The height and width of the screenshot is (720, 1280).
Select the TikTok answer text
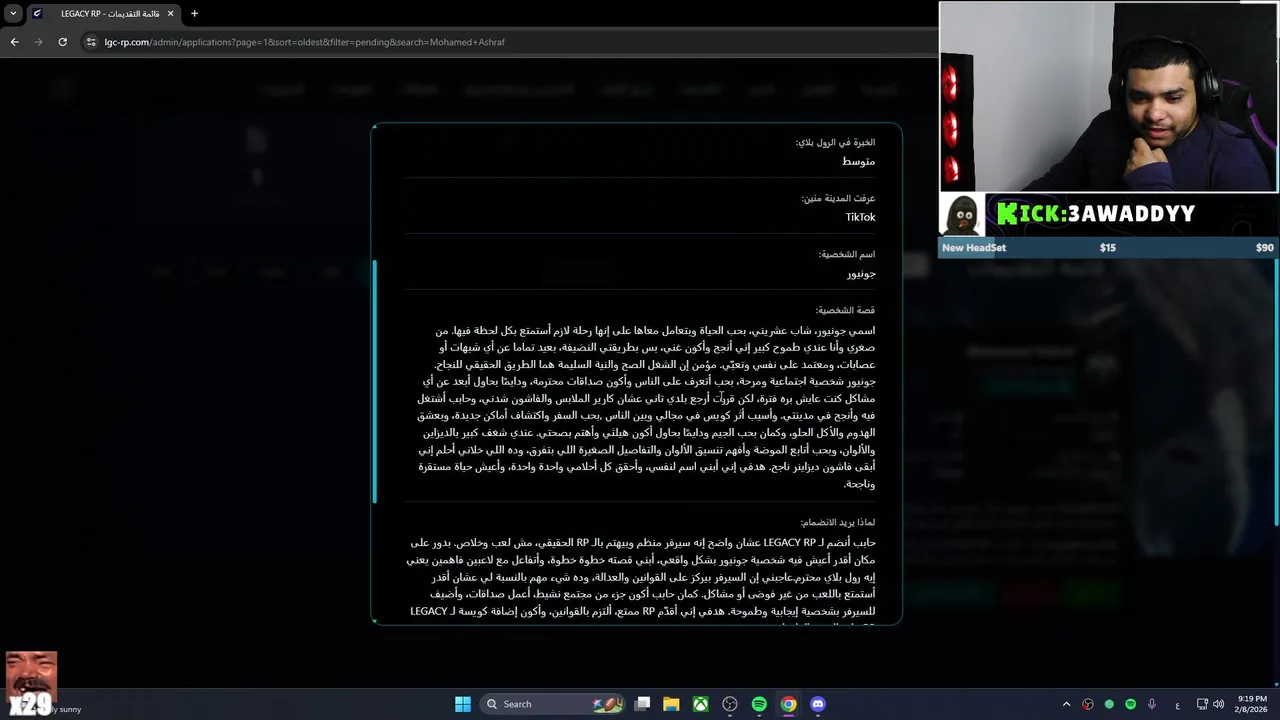860,217
